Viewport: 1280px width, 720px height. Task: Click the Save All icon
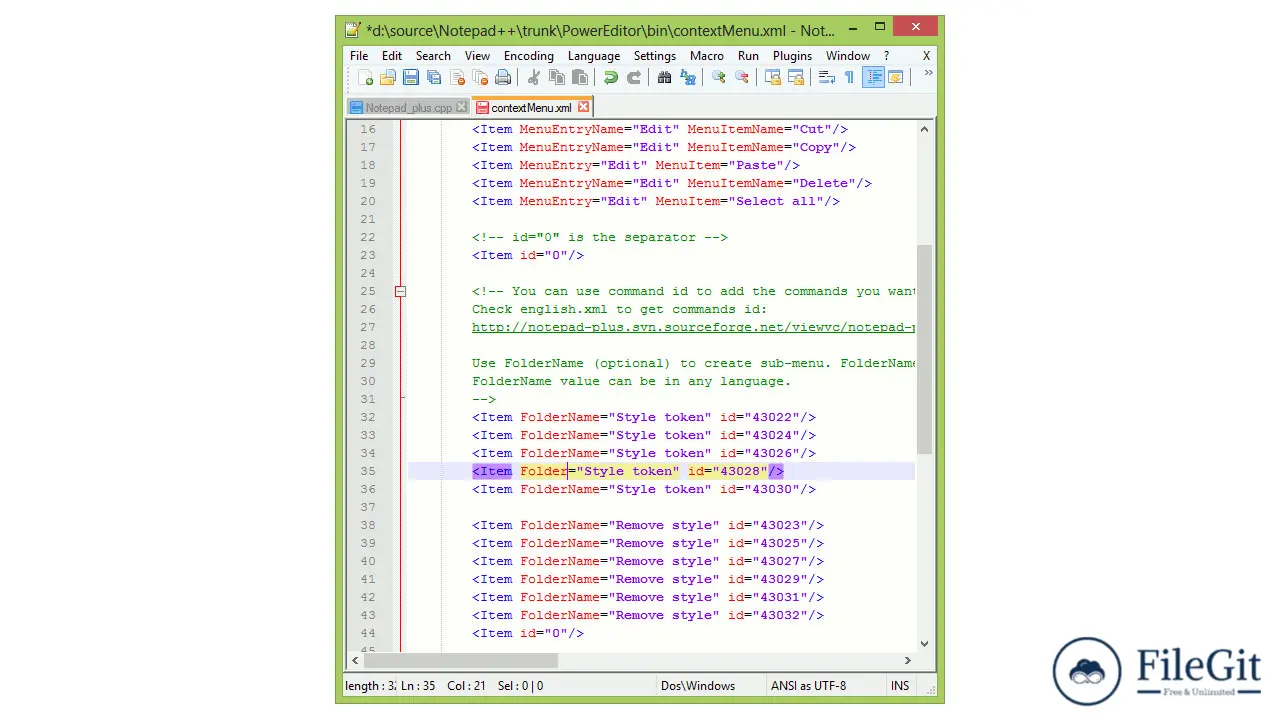434,77
